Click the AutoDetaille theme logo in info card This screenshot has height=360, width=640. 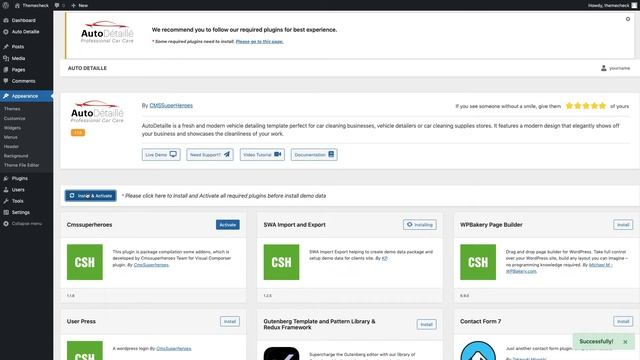tap(97, 111)
